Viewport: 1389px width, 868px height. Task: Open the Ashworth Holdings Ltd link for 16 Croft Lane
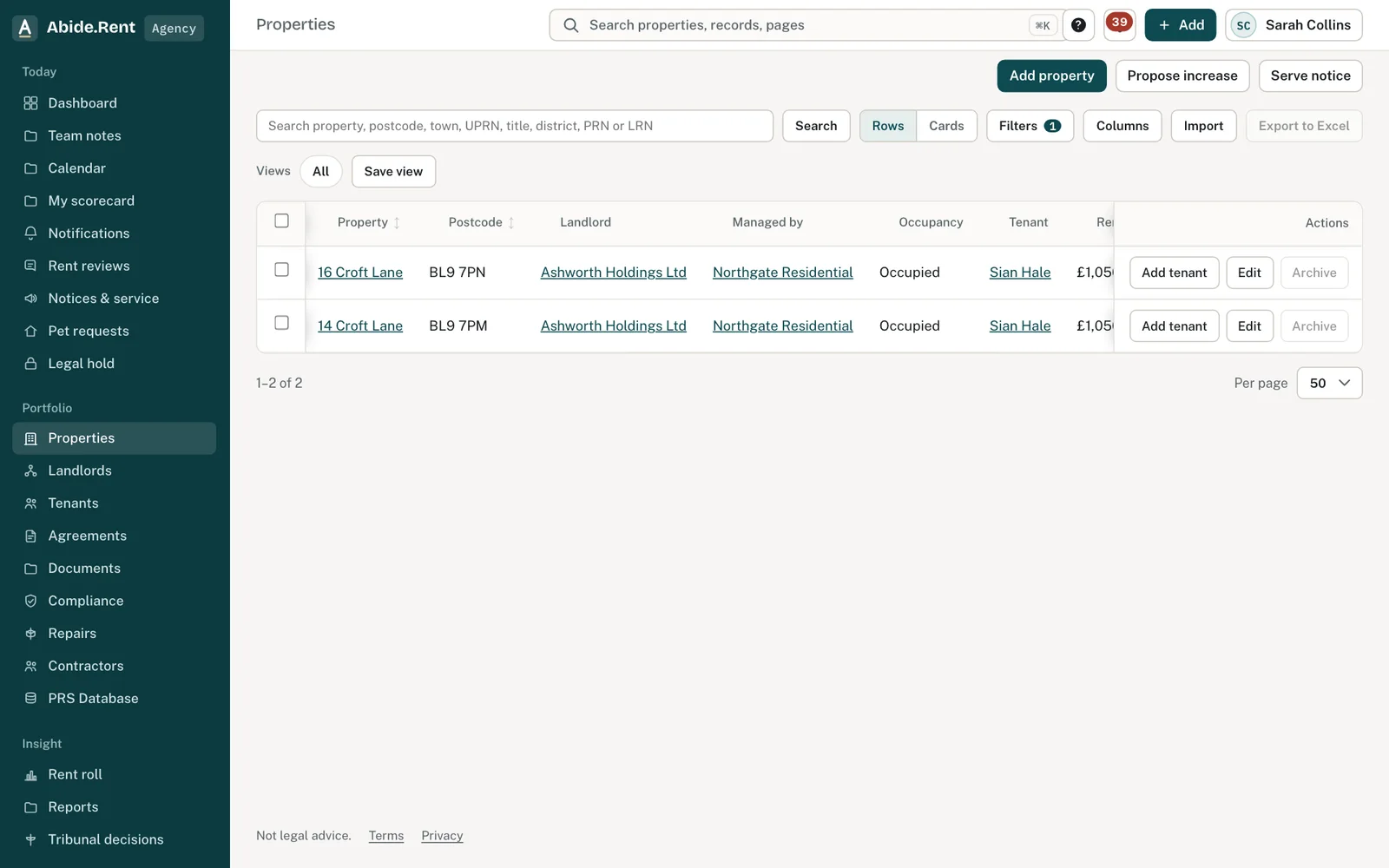click(613, 273)
